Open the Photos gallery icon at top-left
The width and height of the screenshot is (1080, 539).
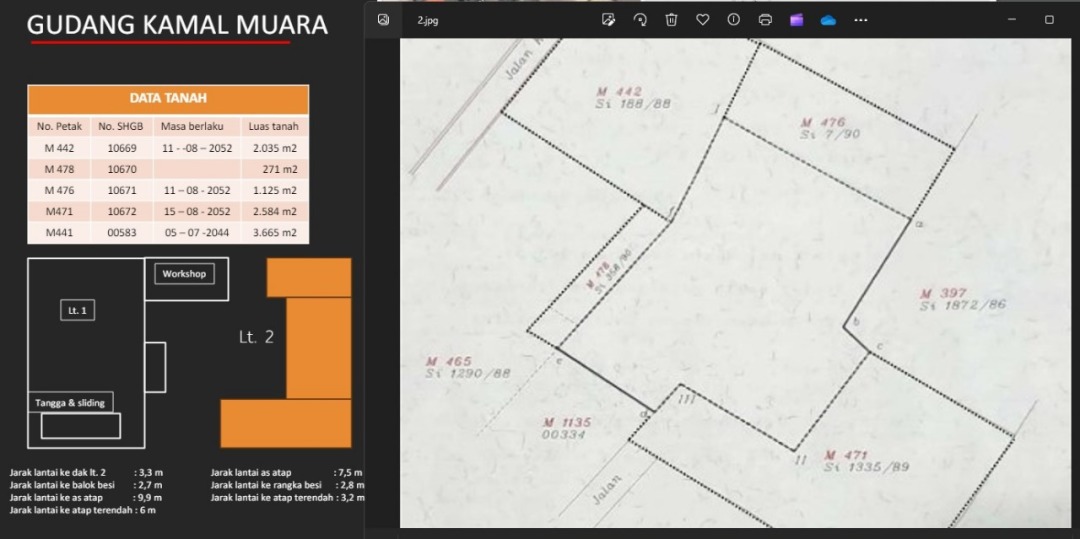pyautogui.click(x=383, y=20)
